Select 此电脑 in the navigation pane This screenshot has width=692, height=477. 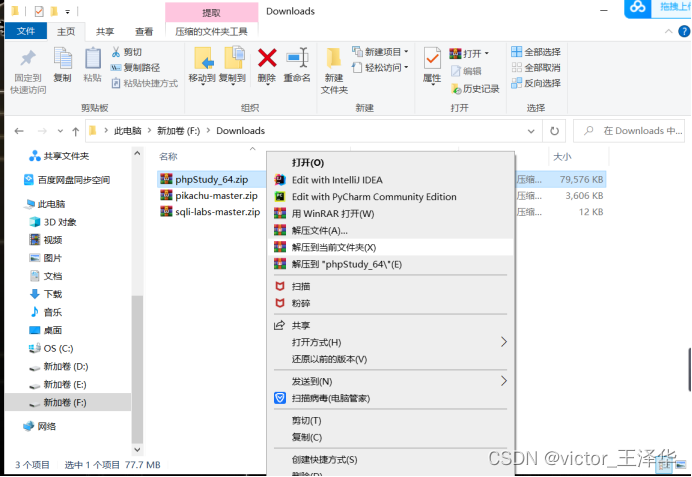tap(45, 204)
